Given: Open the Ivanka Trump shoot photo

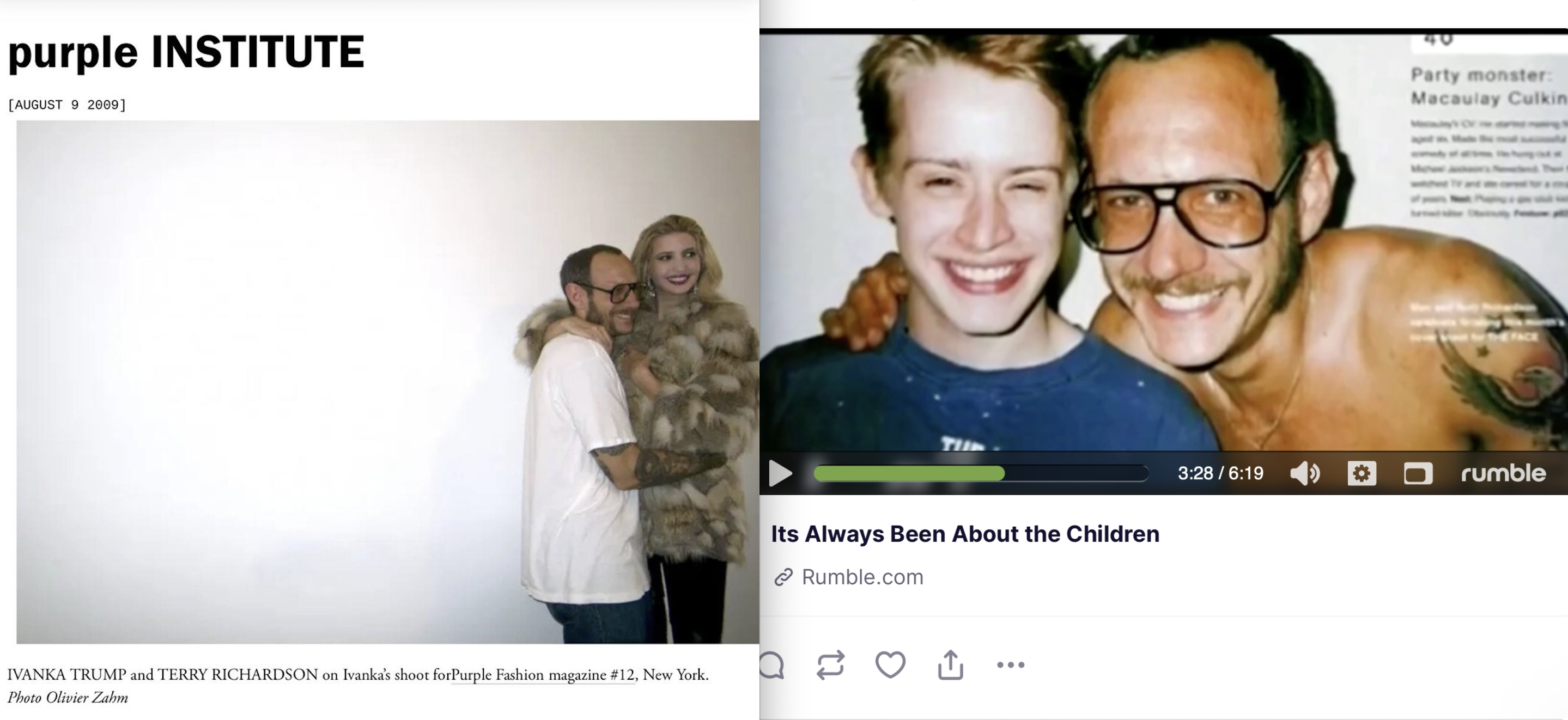Looking at the screenshot, I should click(x=388, y=382).
